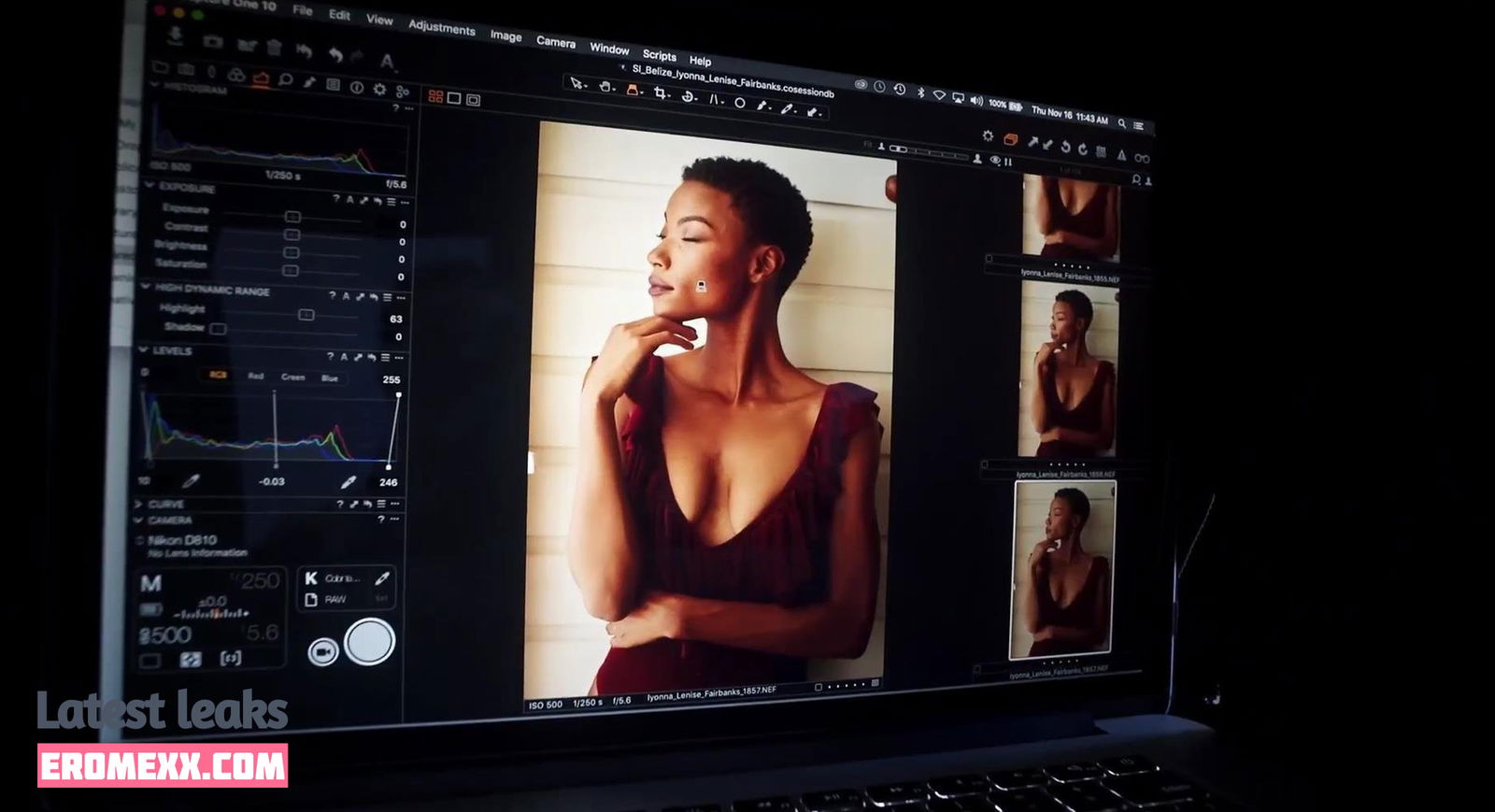The height and width of the screenshot is (812, 1495).
Task: Open the Library tool tab folder icon
Action: pyautogui.click(x=162, y=67)
